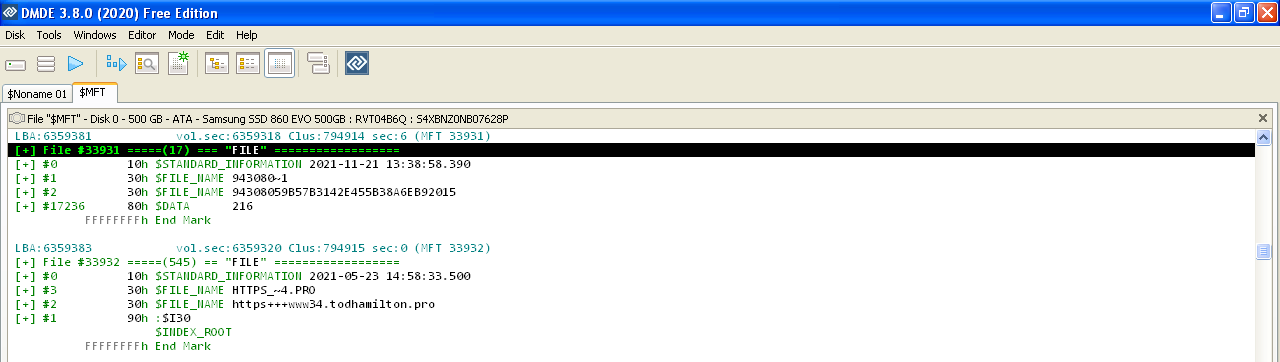Click the vertical scrollbar thumb

point(1264,251)
